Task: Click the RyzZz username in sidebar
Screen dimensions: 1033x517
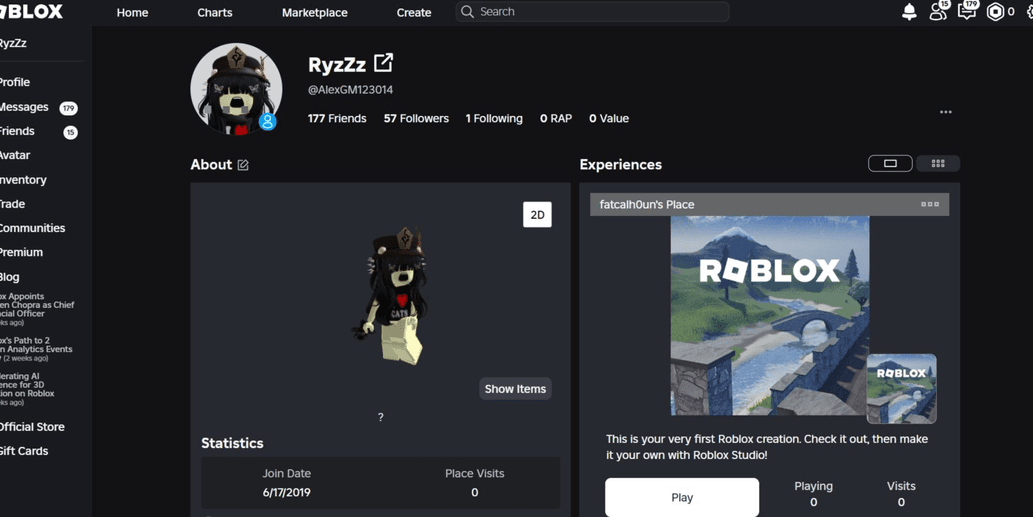Action: 13,43
